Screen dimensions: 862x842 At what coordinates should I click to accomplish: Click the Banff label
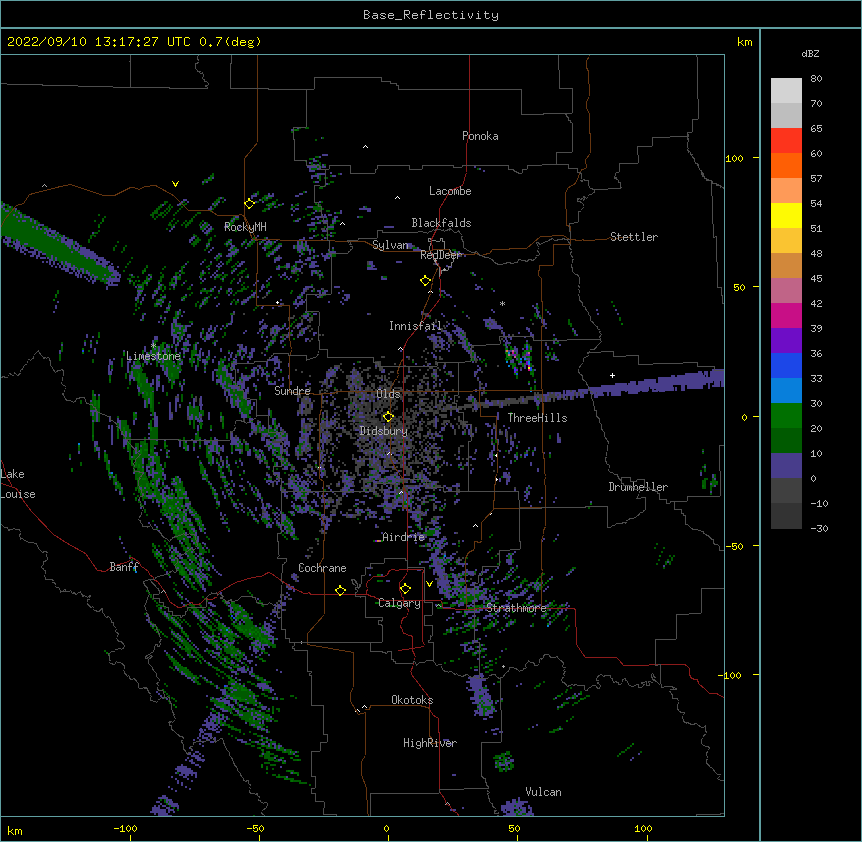tap(124, 567)
